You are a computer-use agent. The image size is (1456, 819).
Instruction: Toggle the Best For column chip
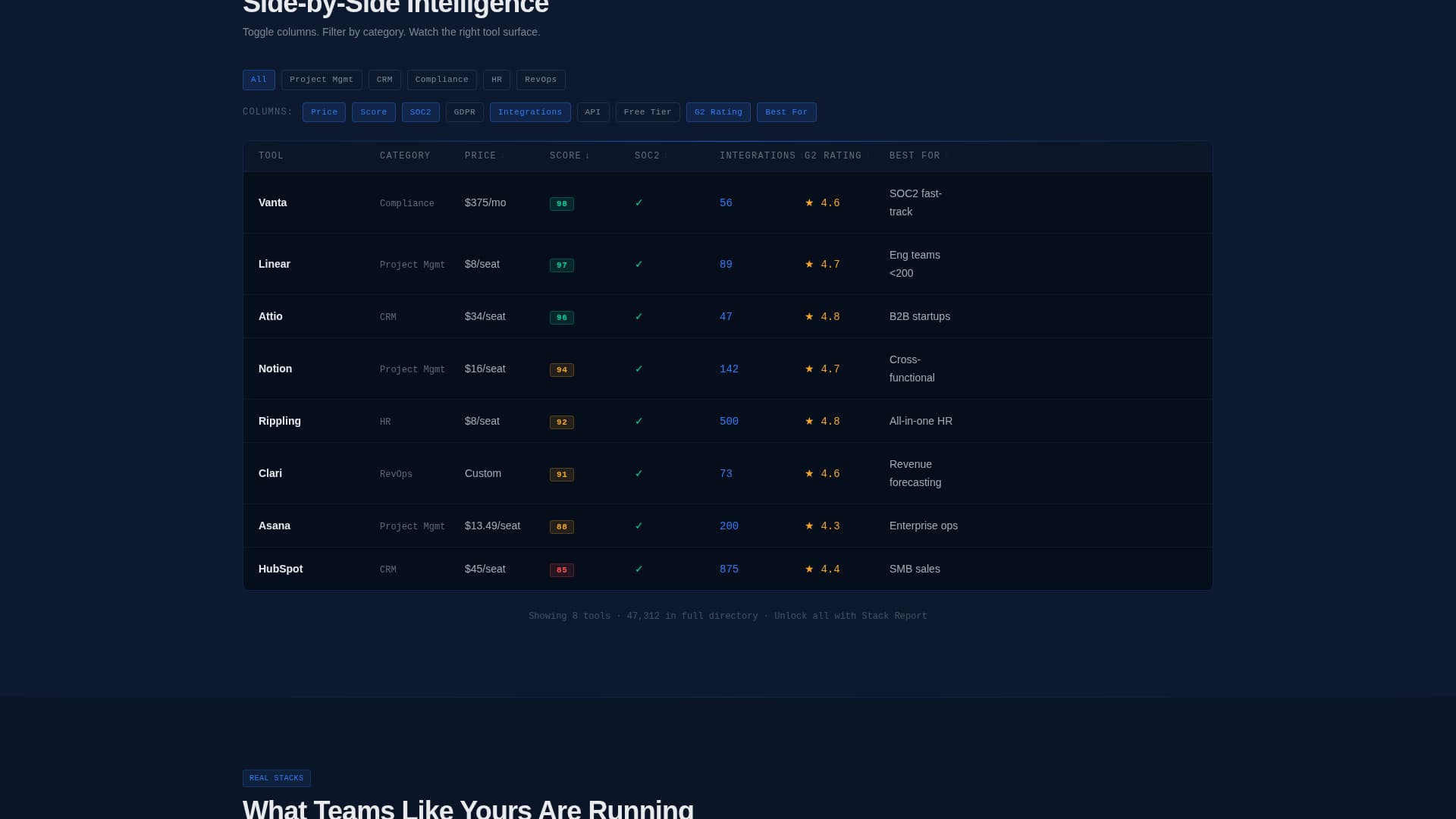click(786, 112)
